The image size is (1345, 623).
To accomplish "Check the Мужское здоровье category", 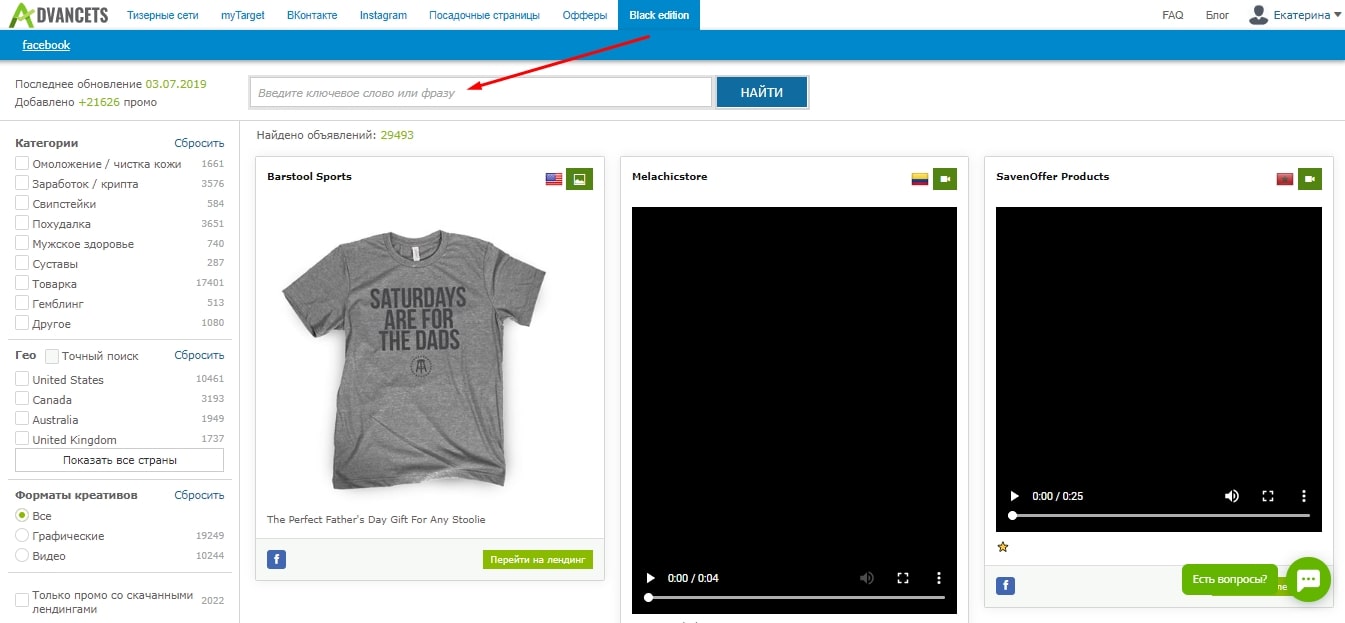I will click(22, 243).
